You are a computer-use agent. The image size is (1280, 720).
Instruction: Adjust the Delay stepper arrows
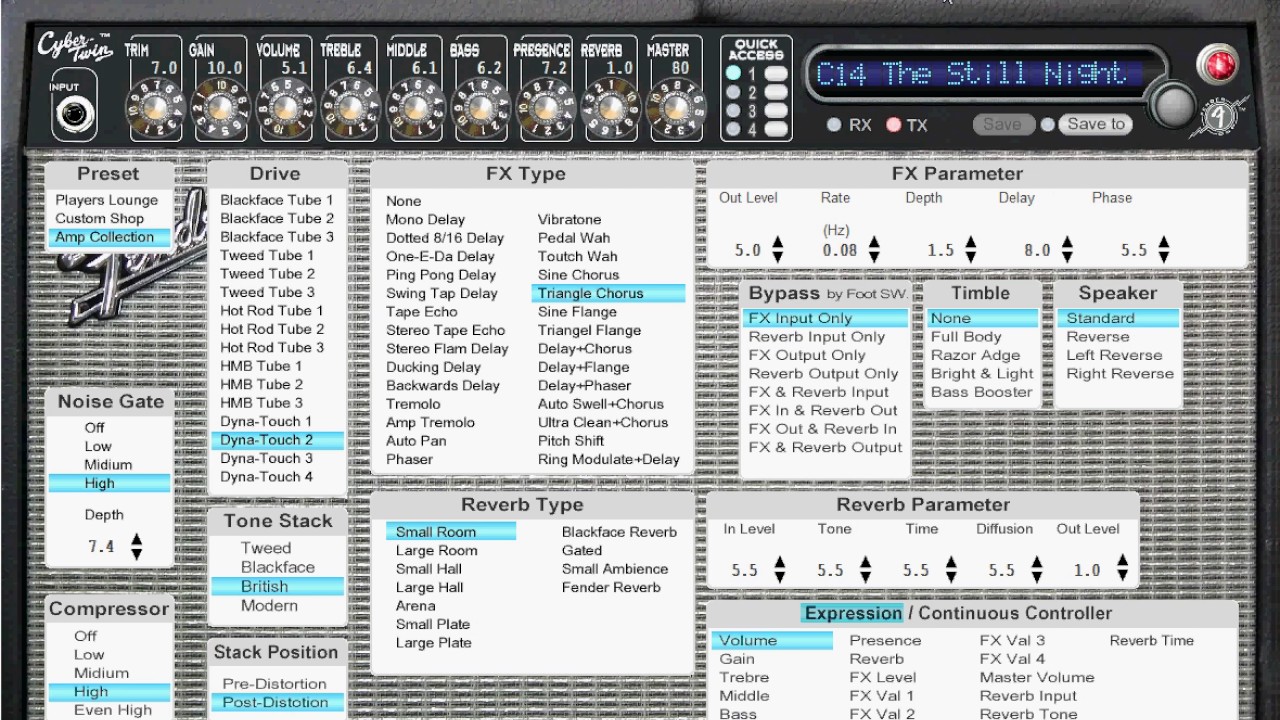(1067, 250)
